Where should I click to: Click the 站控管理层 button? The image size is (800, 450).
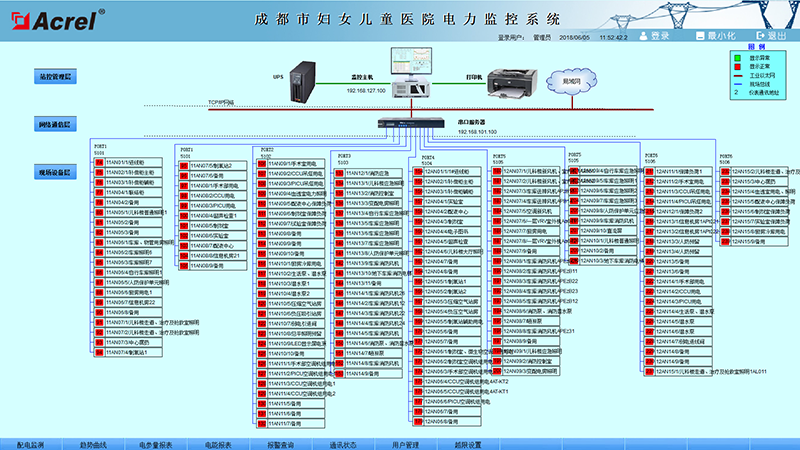tap(55, 77)
